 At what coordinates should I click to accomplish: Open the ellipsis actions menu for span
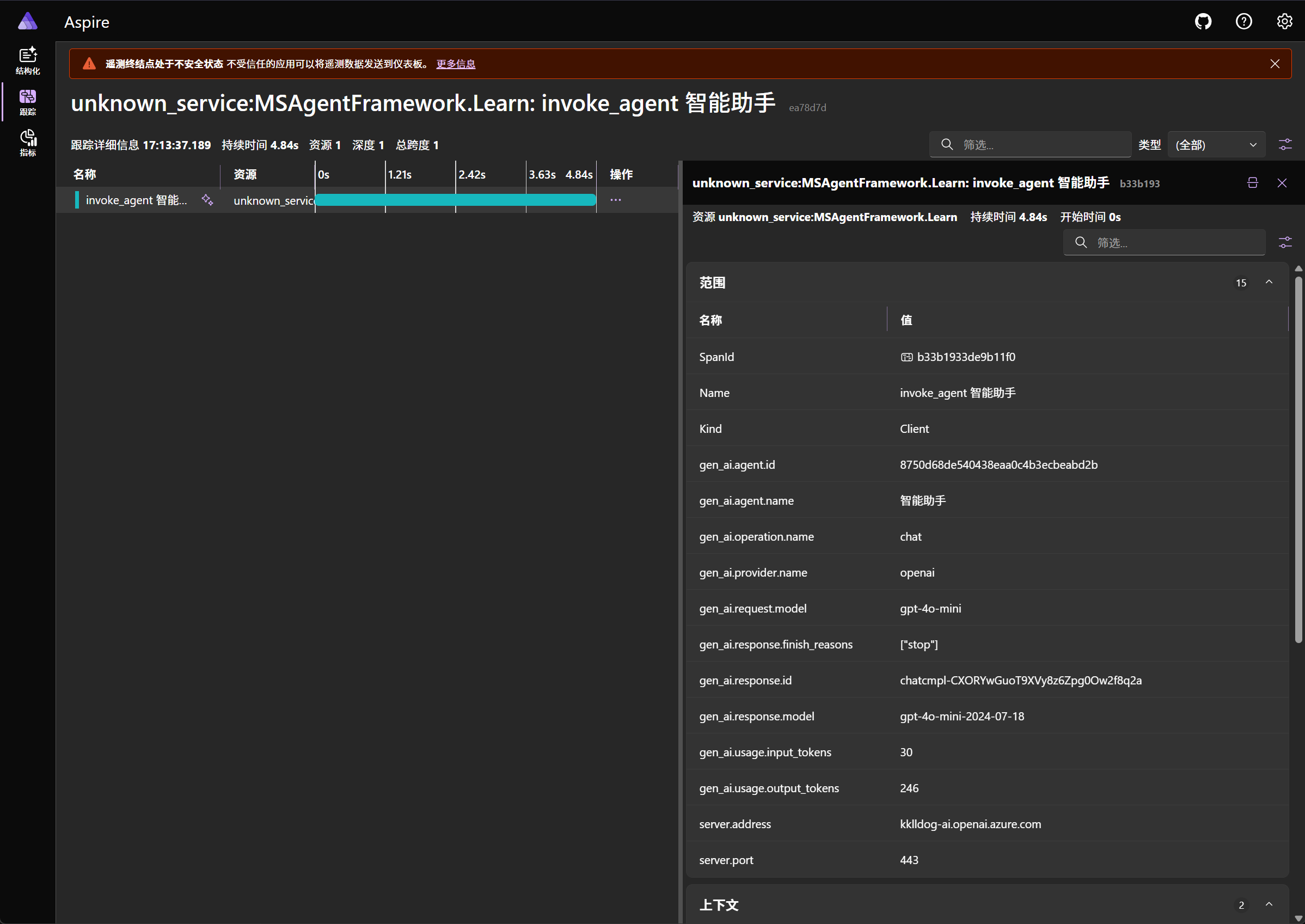[x=616, y=200]
